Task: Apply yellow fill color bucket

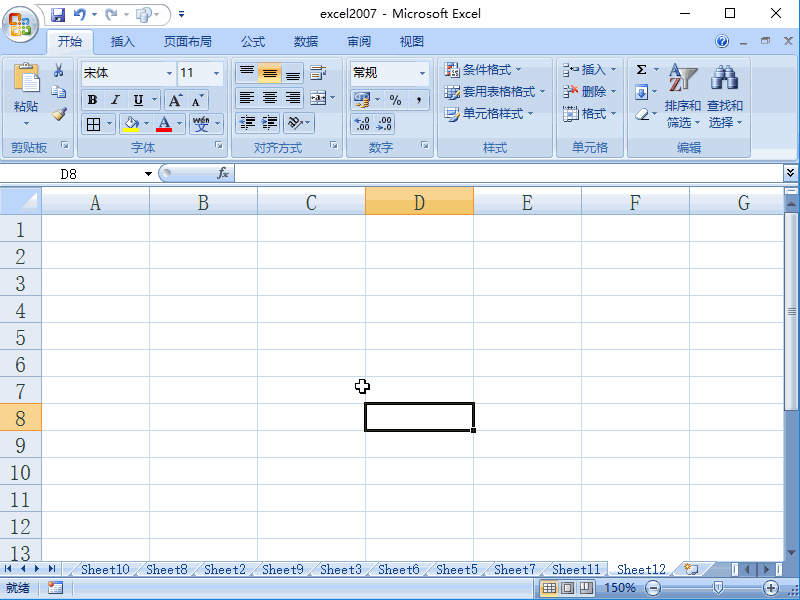Action: click(x=131, y=124)
